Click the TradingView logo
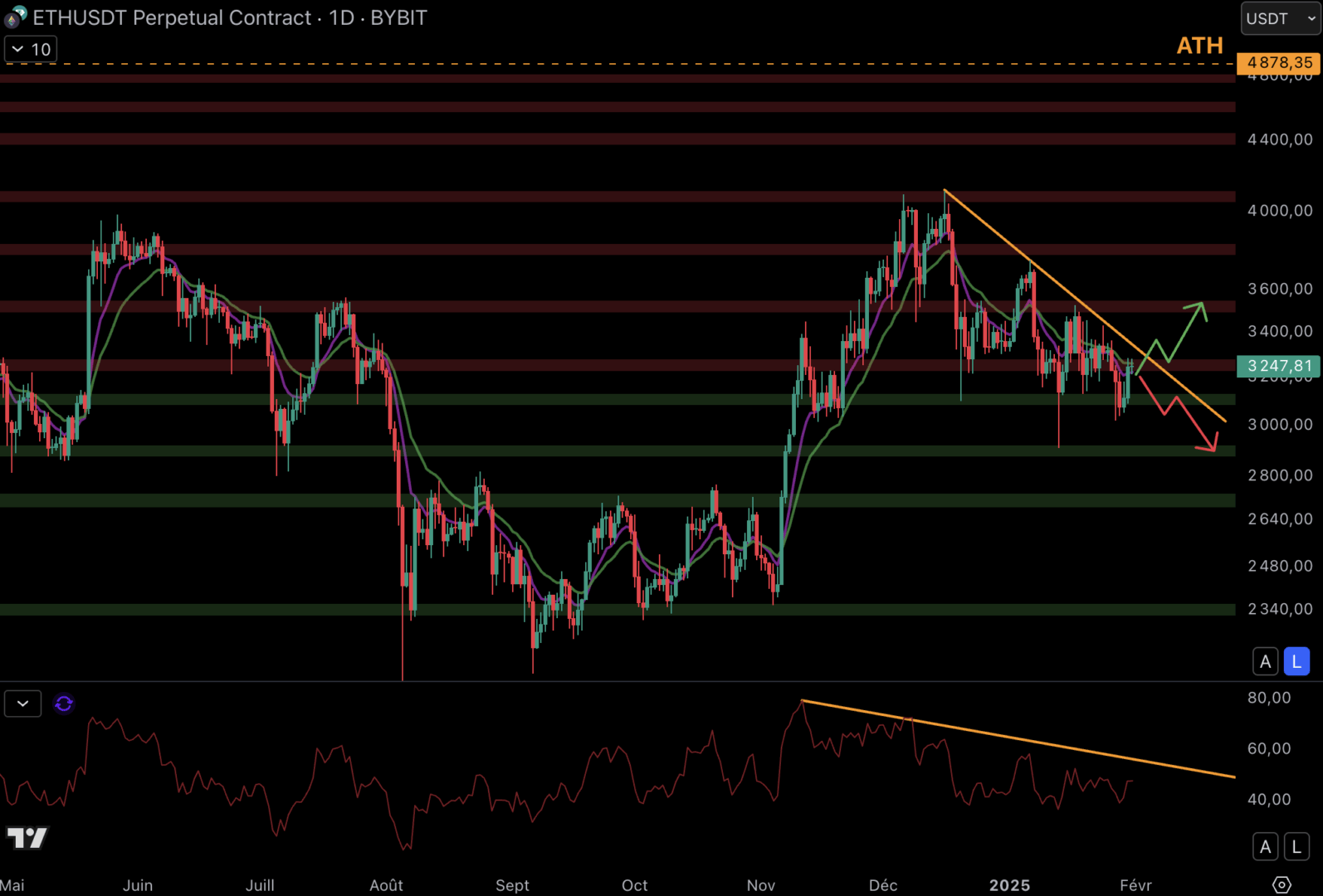This screenshot has height=896, width=1323. 27,838
